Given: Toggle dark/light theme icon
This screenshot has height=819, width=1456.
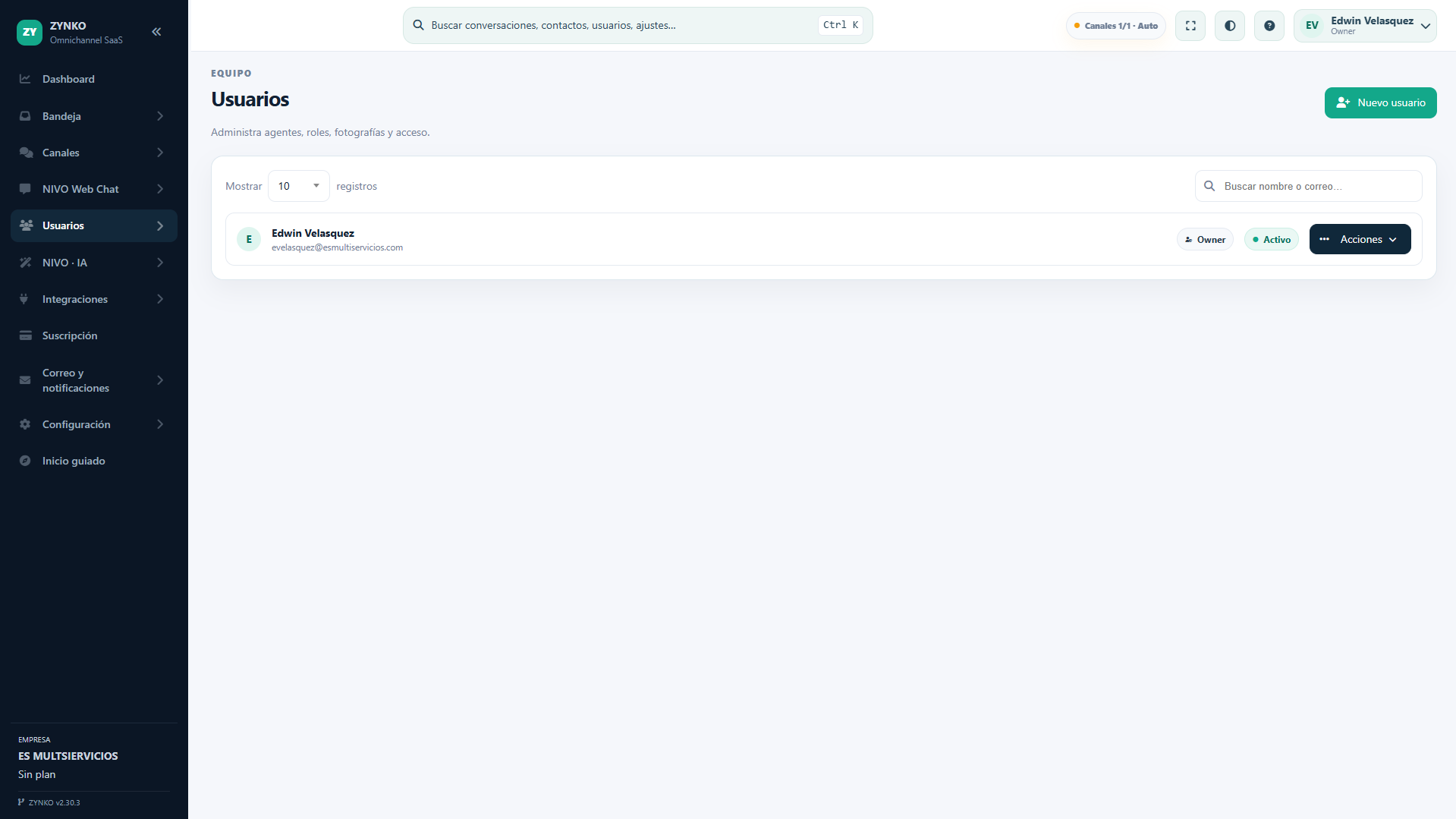Looking at the screenshot, I should (1230, 26).
